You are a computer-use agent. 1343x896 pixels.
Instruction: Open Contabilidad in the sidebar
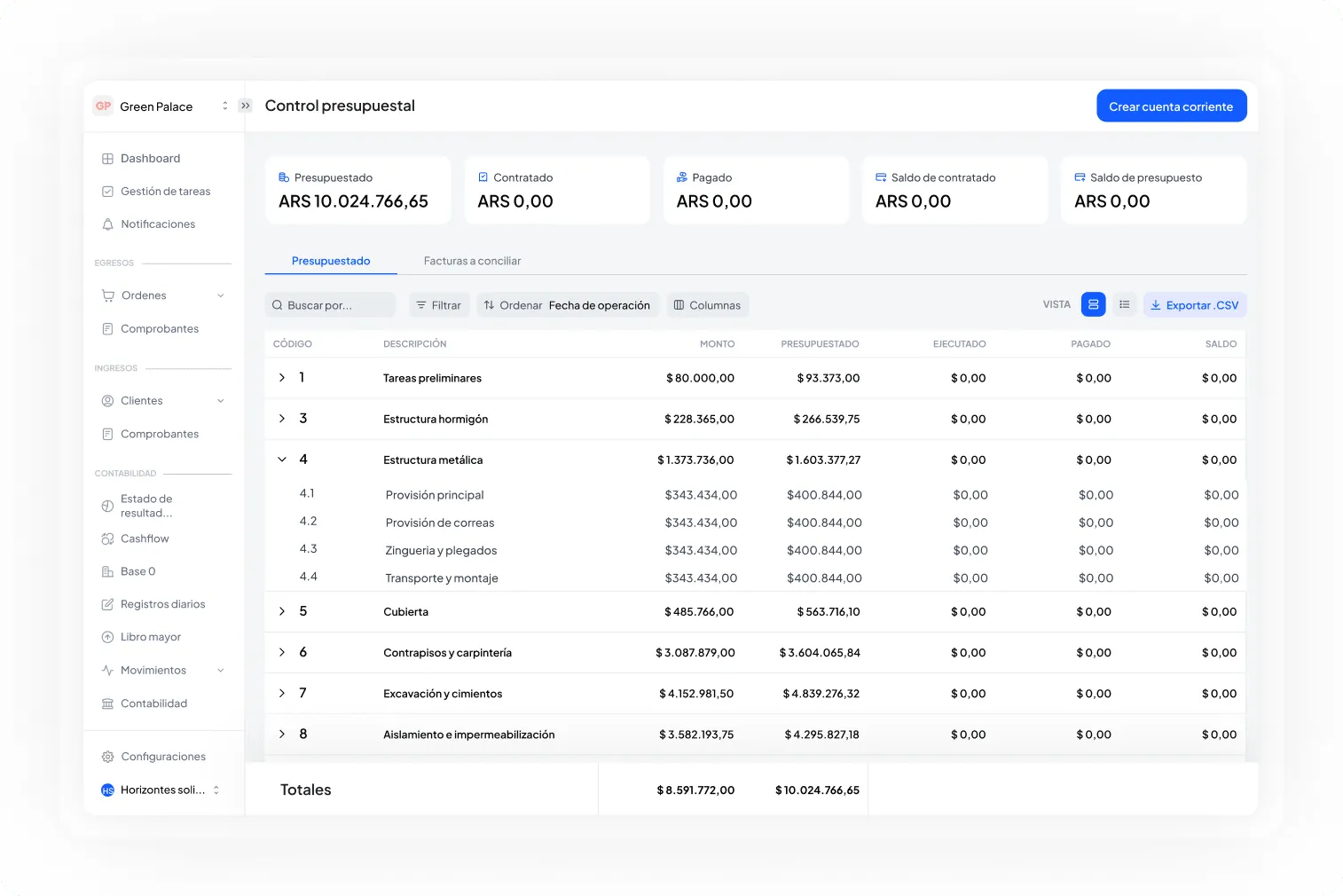tap(154, 703)
